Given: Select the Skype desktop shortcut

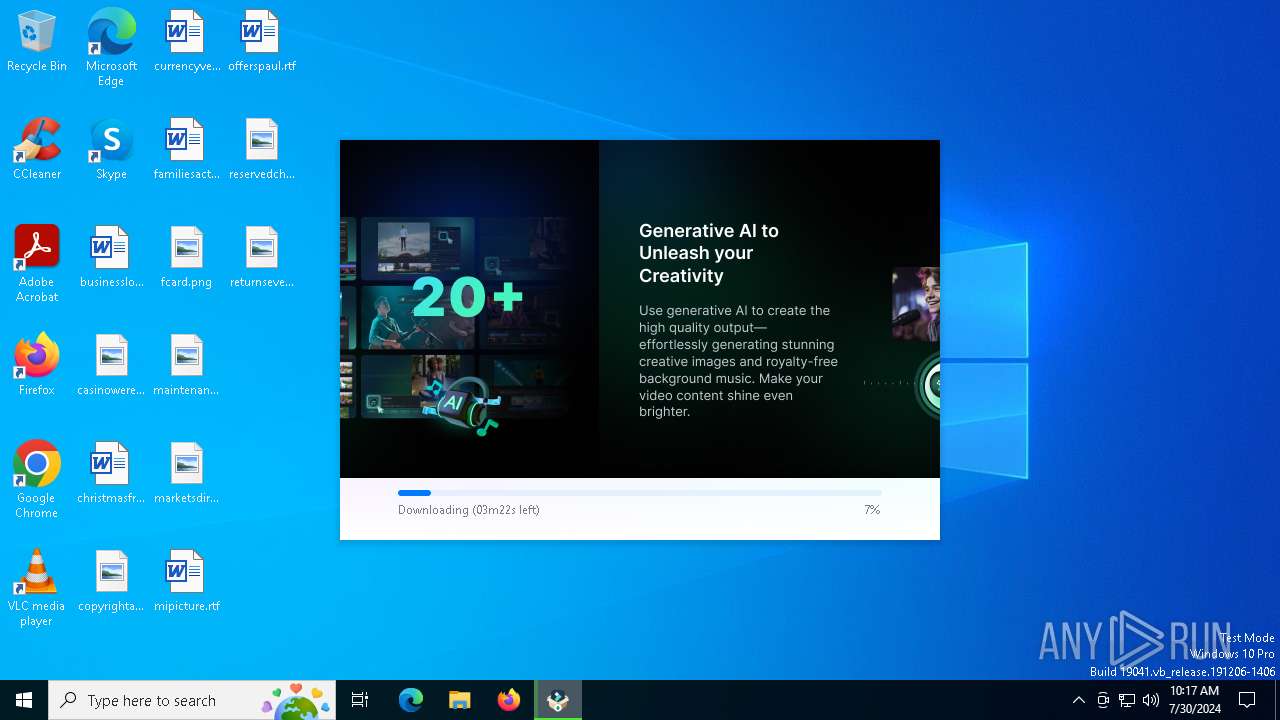Looking at the screenshot, I should pos(111,150).
